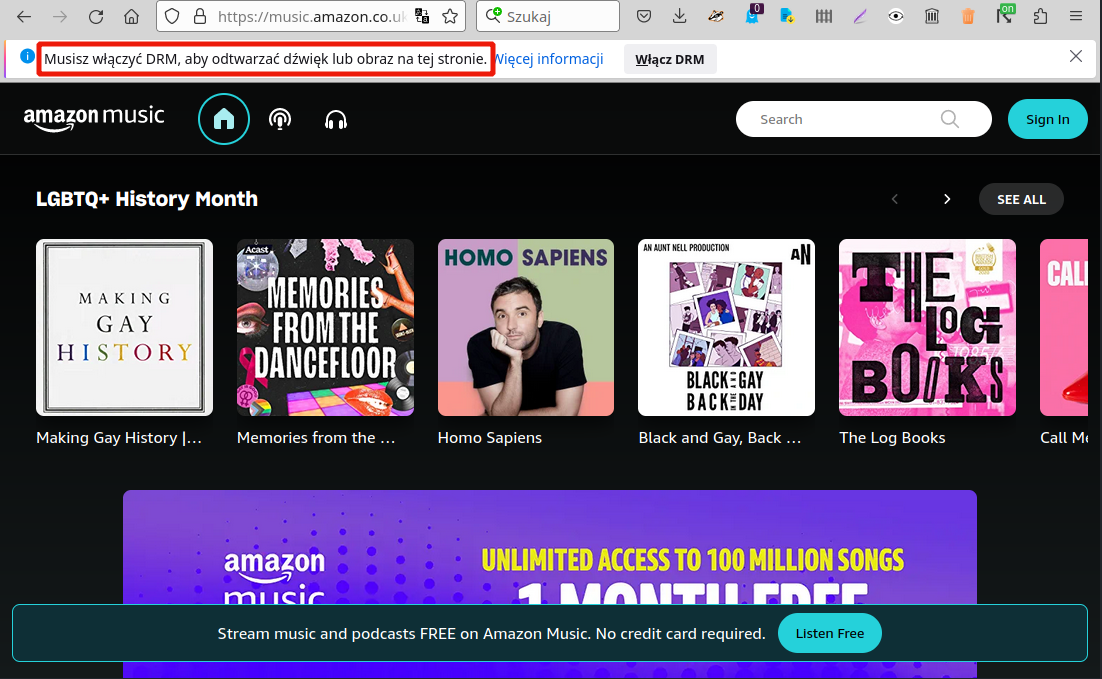This screenshot has width=1102, height=679.
Task: Click the magnifier icon in Search box
Action: click(x=949, y=119)
